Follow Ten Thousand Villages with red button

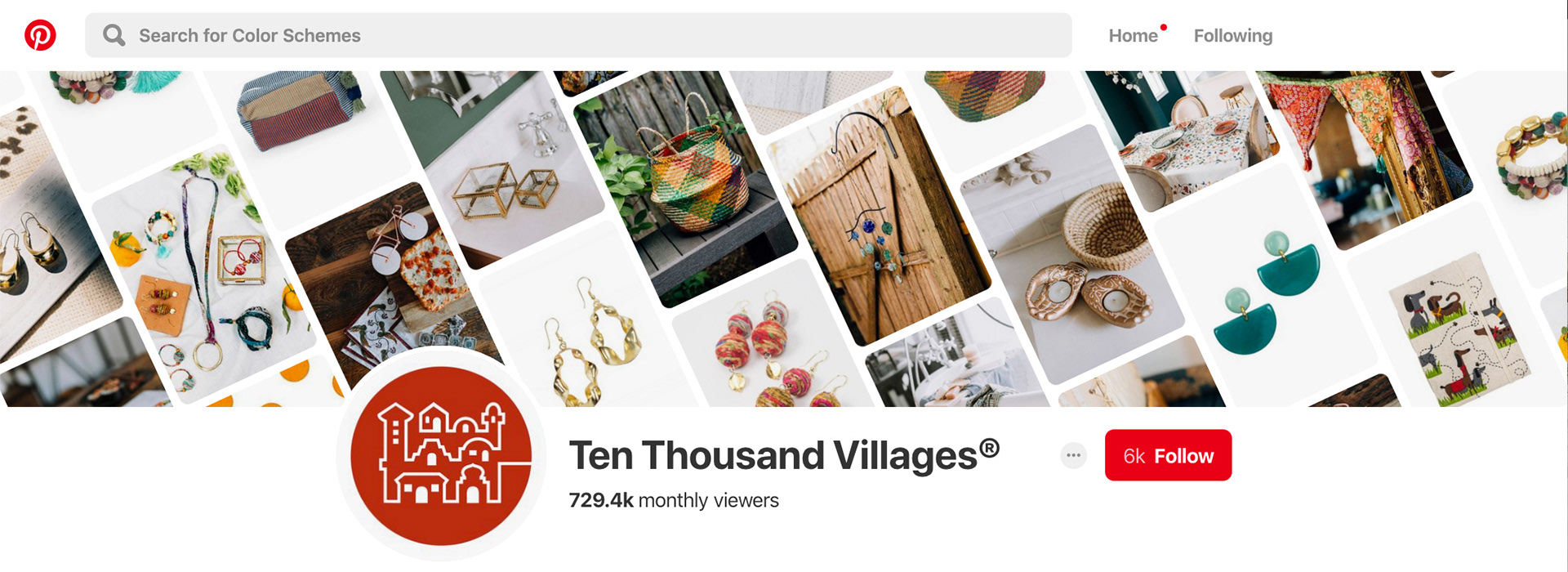coord(1168,455)
